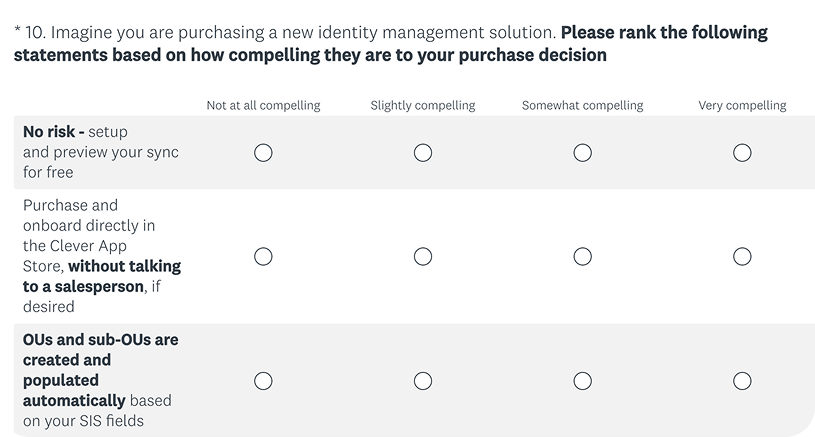Choose 'Very compelling' for Clever App Store purchase
The image size is (815, 437).
coord(742,256)
